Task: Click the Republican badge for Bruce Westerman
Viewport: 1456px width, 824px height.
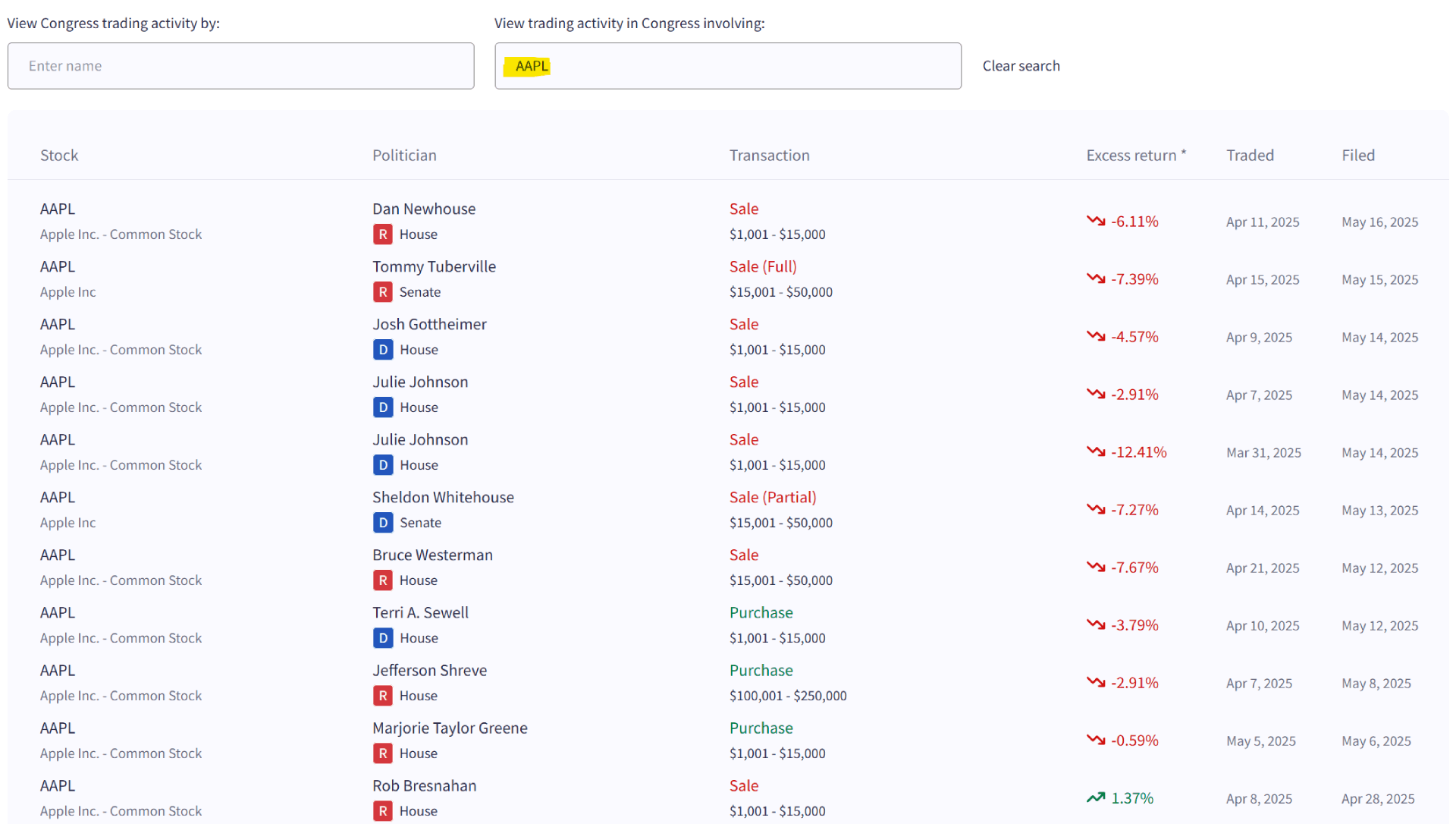Action: tap(383, 580)
